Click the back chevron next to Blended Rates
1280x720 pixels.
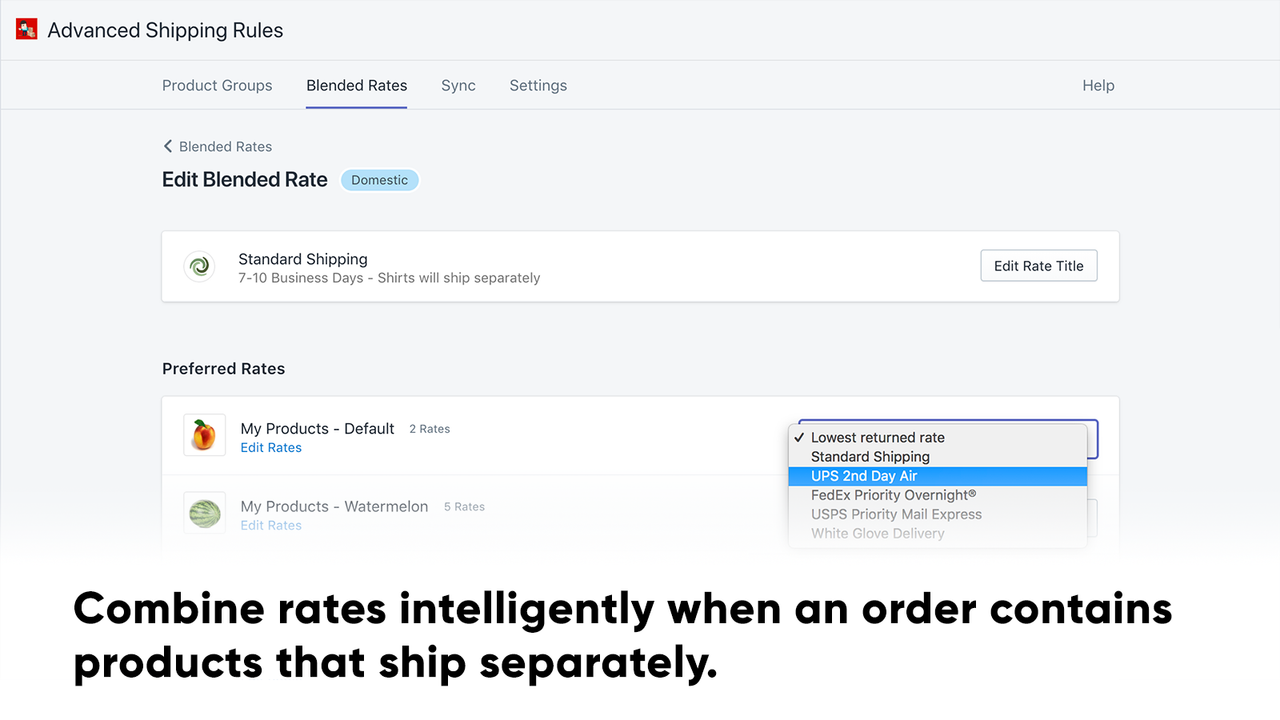click(x=168, y=146)
